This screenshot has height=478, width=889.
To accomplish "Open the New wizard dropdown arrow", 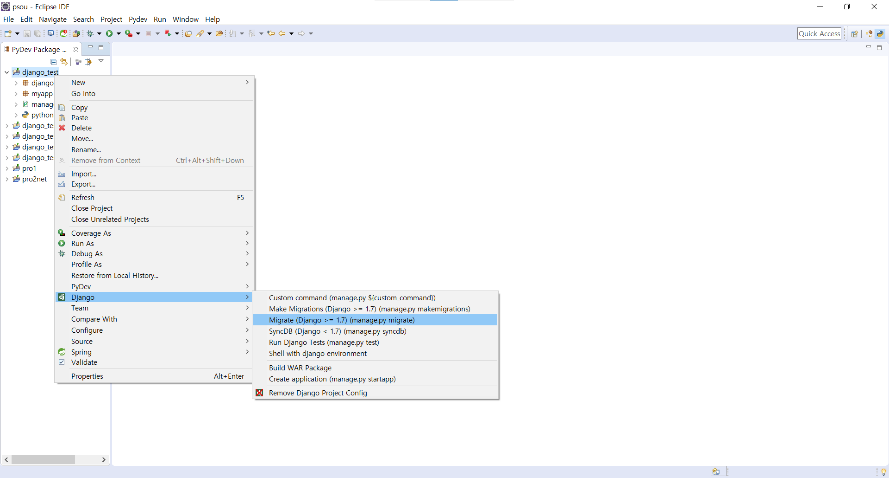I will [x=17, y=33].
